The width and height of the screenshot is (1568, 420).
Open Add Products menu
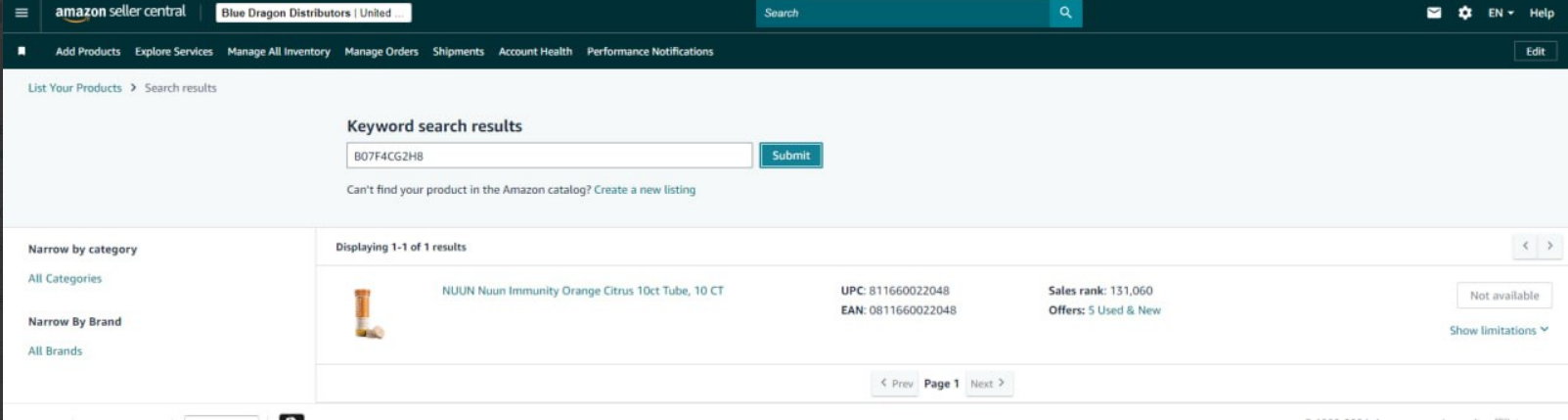point(88,51)
